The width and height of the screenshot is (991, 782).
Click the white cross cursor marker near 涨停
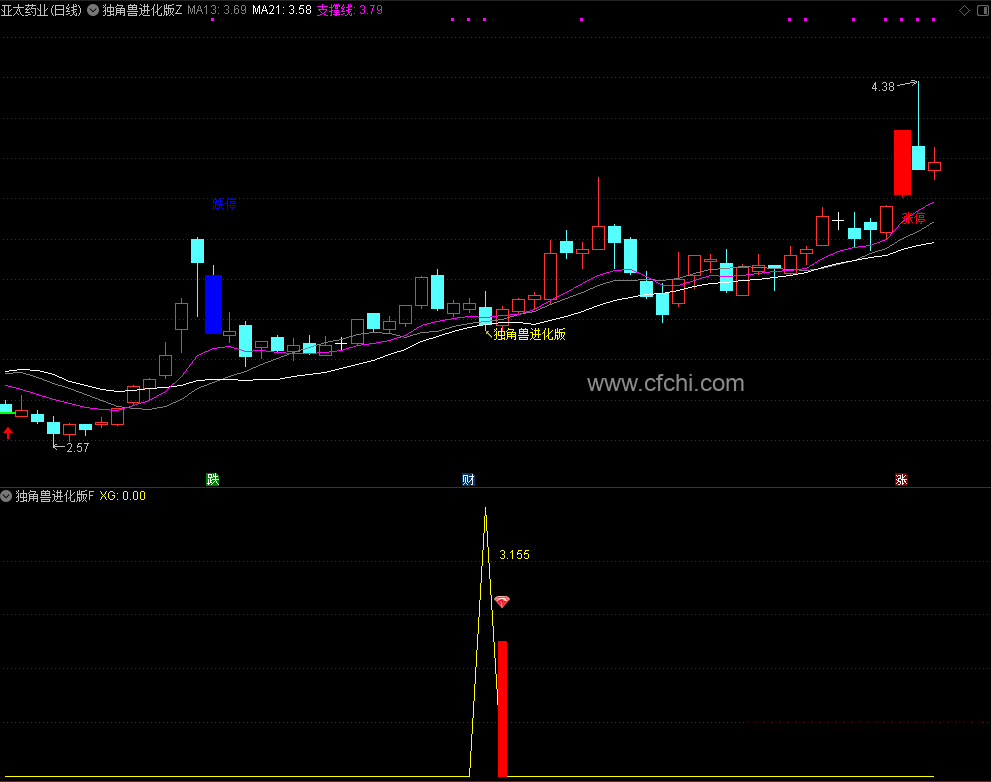point(838,221)
